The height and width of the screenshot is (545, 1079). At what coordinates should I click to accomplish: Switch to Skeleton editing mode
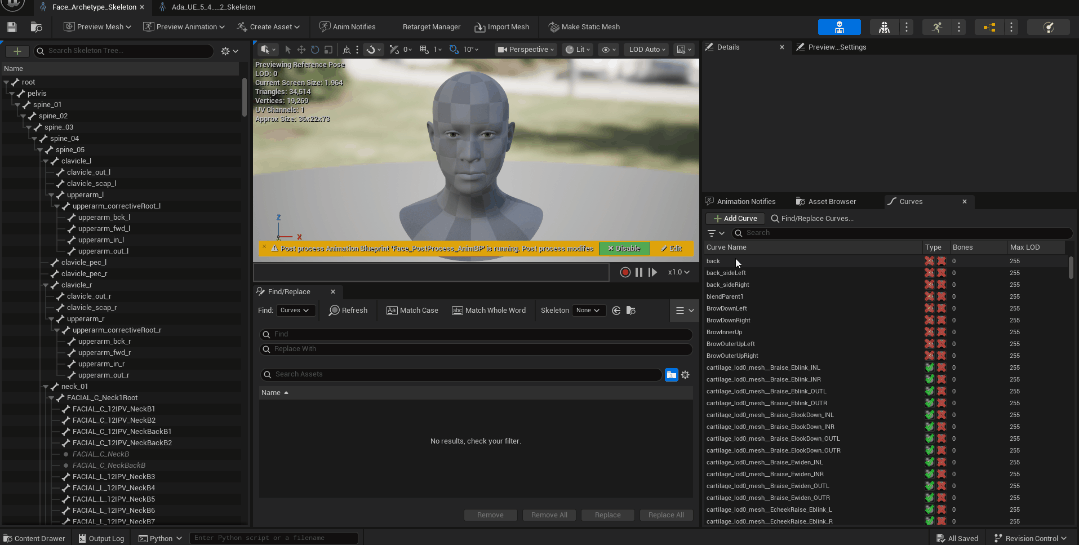tap(838, 27)
